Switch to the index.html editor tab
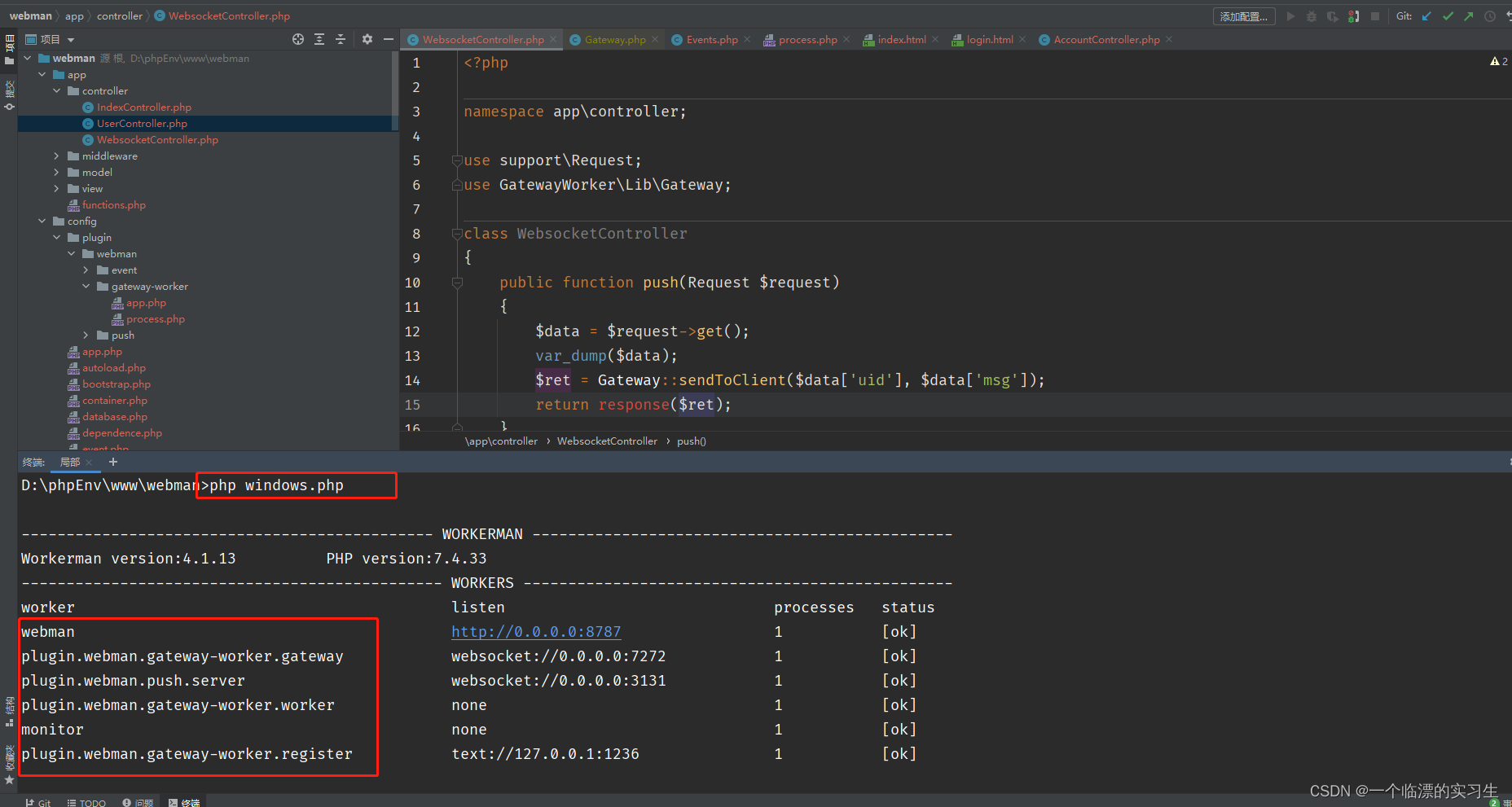Image resolution: width=1512 pixels, height=807 pixels. (902, 39)
